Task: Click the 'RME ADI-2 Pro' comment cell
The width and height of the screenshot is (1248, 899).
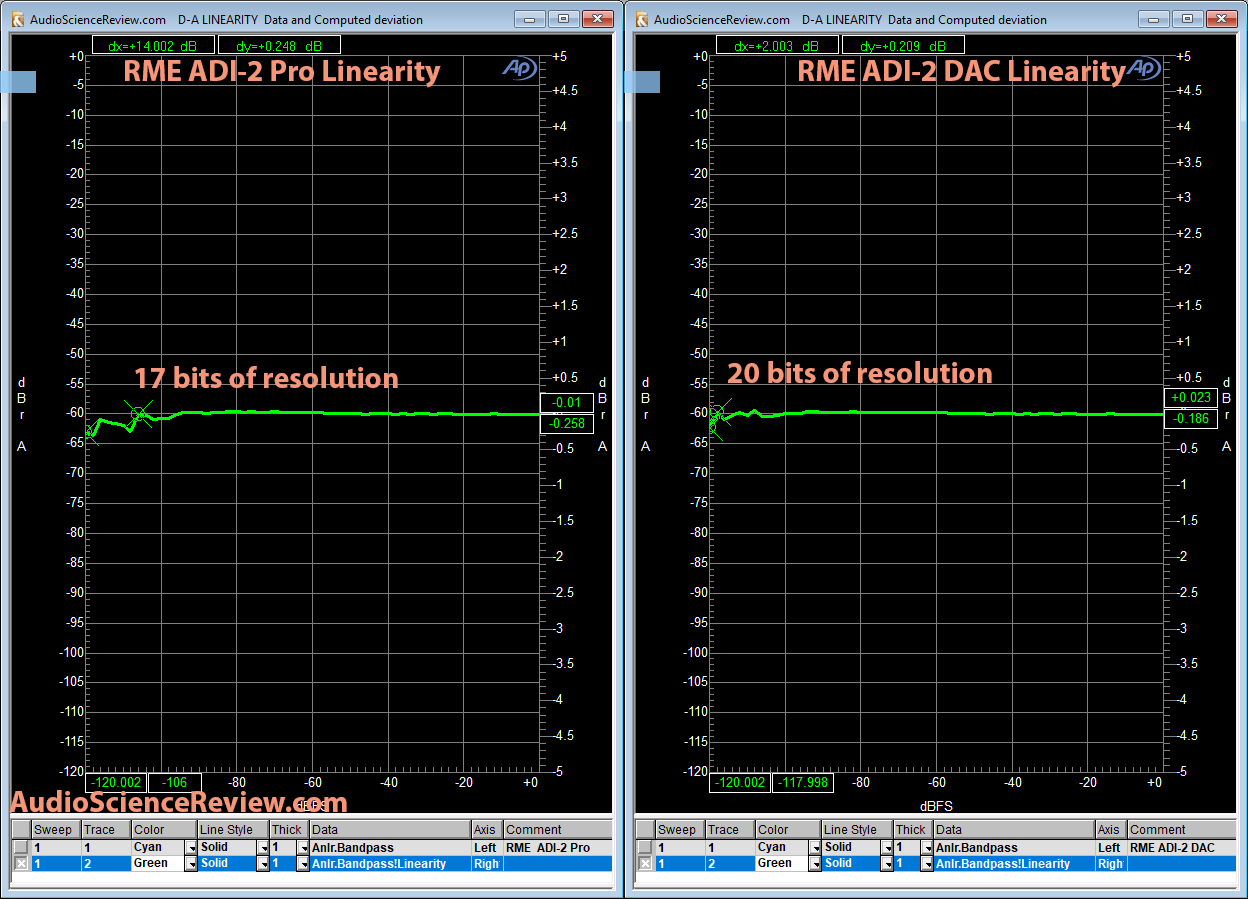Action: click(558, 848)
